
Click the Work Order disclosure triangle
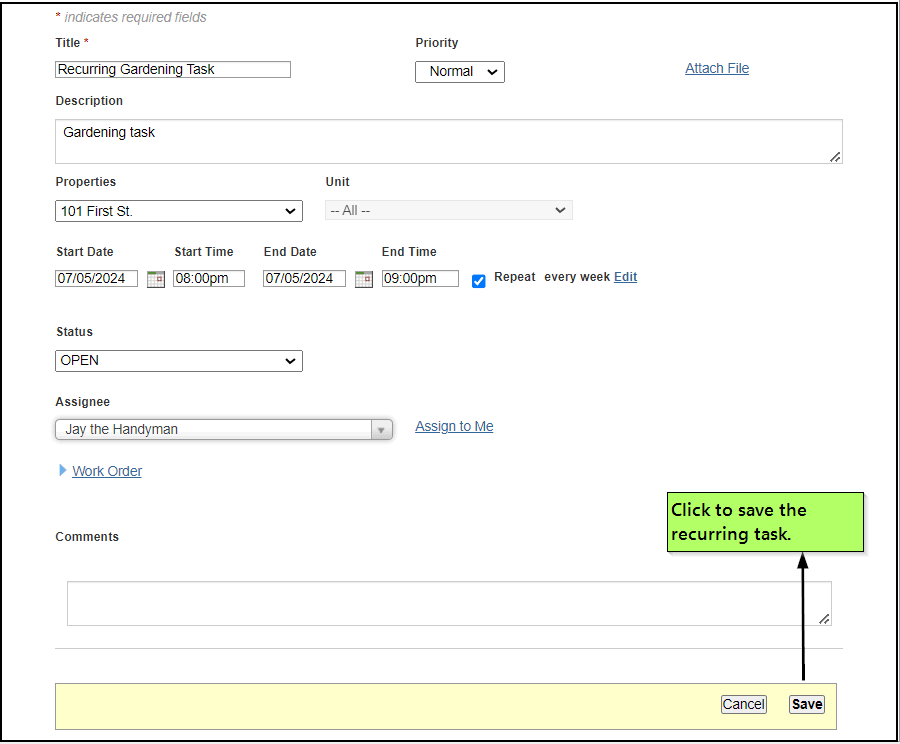point(63,470)
